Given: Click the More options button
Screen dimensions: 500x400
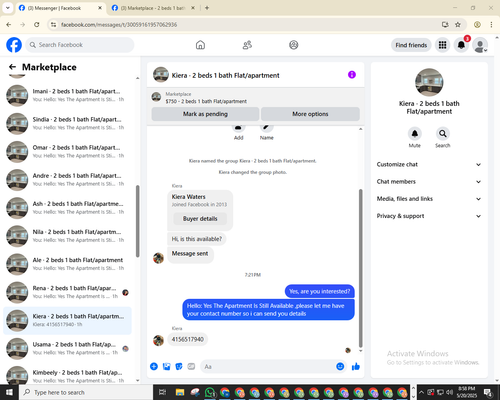Looking at the screenshot, I should [x=310, y=114].
